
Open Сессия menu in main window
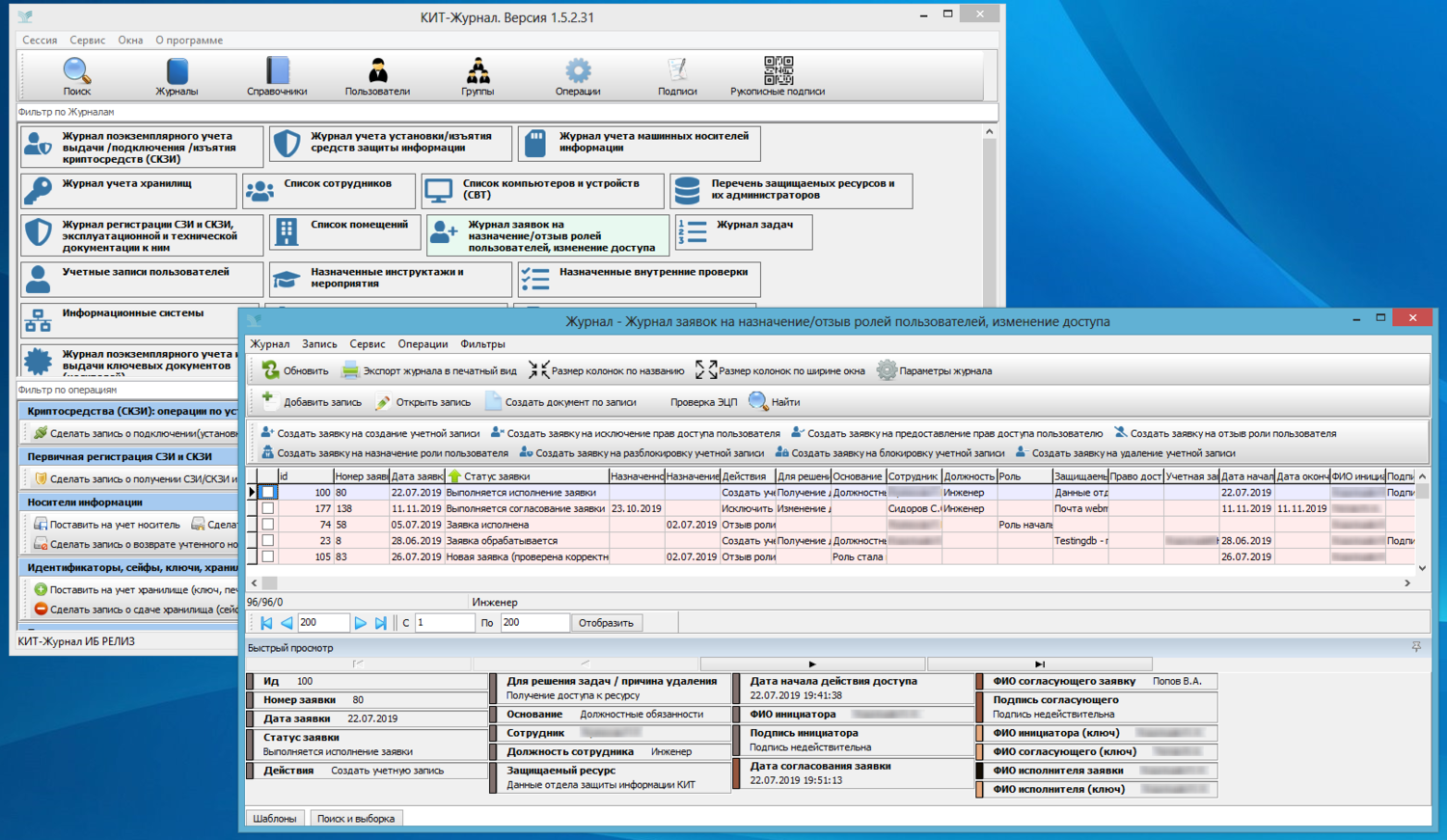pyautogui.click(x=40, y=41)
